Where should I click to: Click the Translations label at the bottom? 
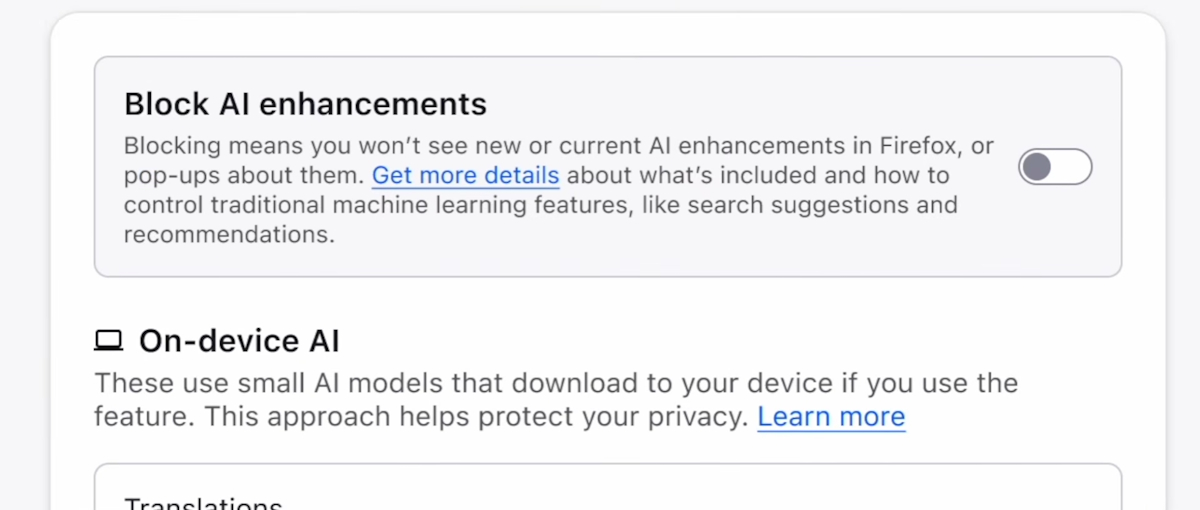pyautogui.click(x=203, y=503)
